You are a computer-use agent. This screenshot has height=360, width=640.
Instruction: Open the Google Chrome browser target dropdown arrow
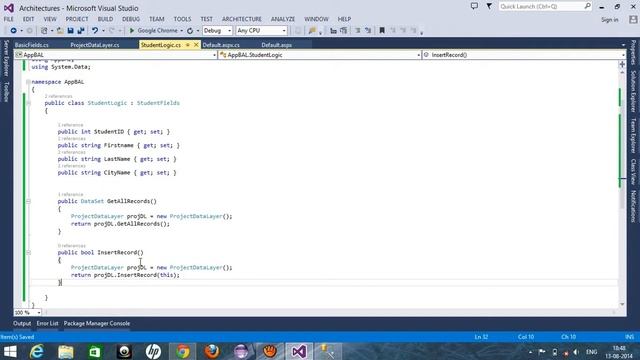tap(181, 31)
